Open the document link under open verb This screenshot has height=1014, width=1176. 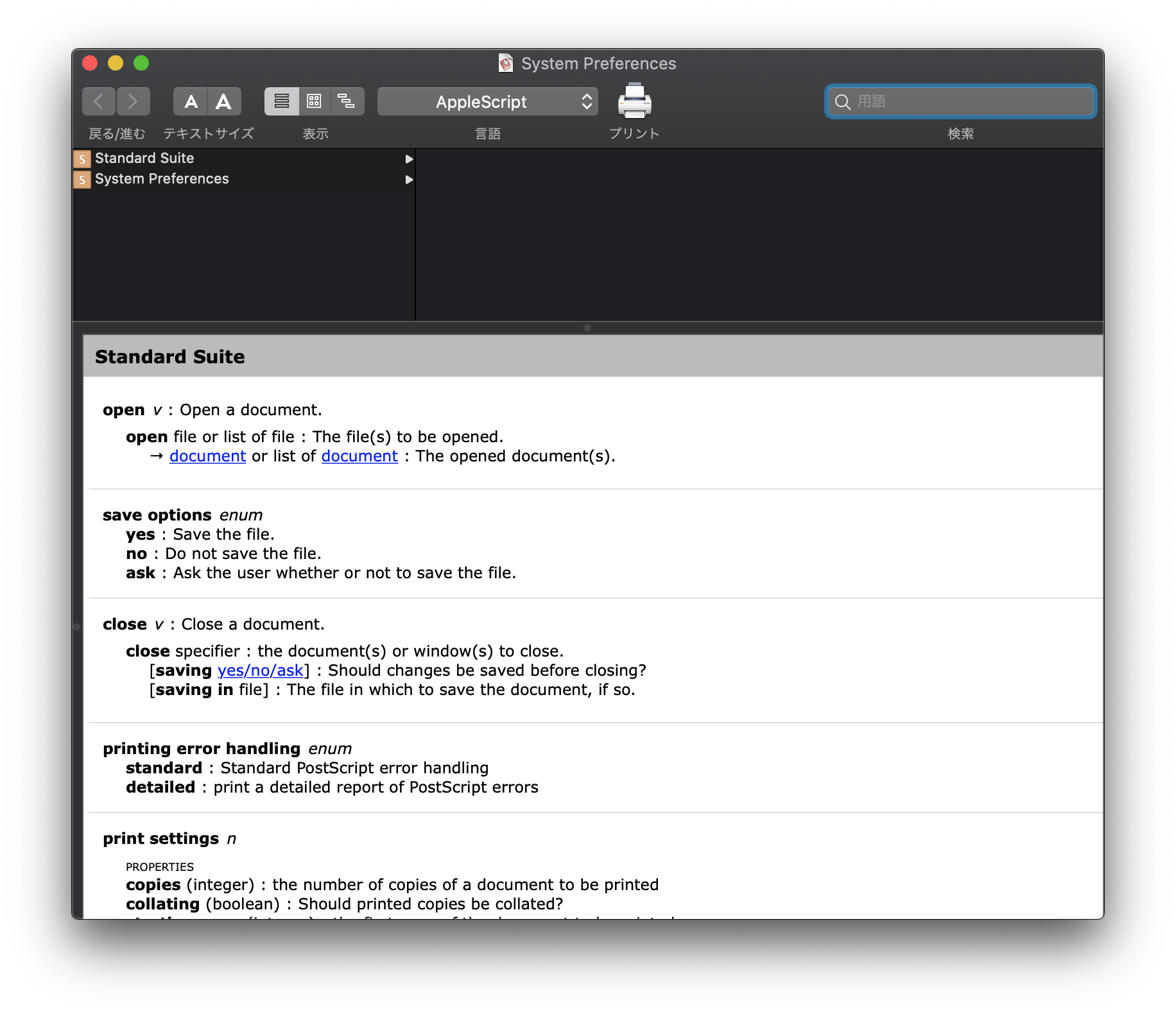[x=207, y=456]
